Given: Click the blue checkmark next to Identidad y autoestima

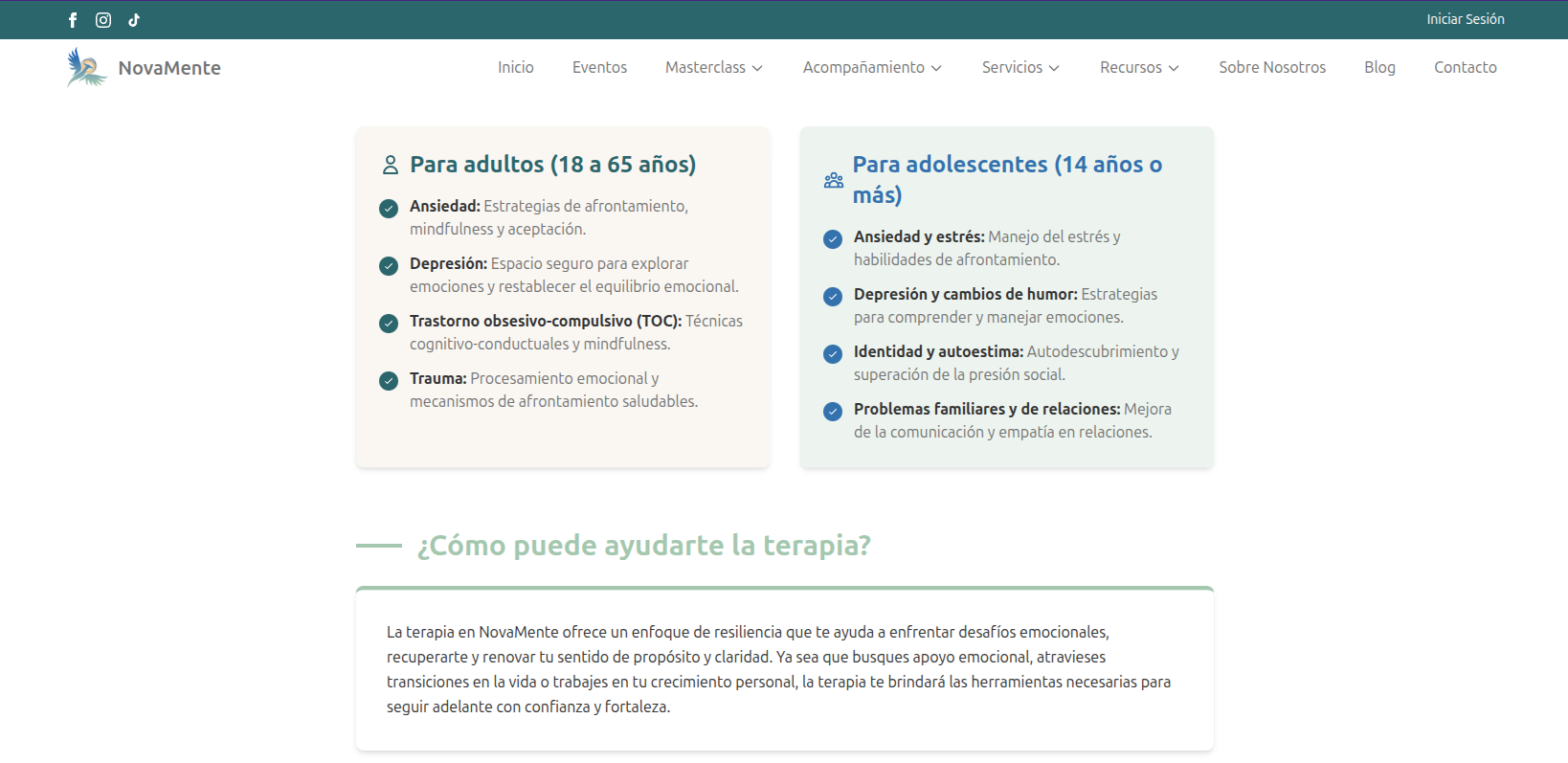Looking at the screenshot, I should [833, 354].
